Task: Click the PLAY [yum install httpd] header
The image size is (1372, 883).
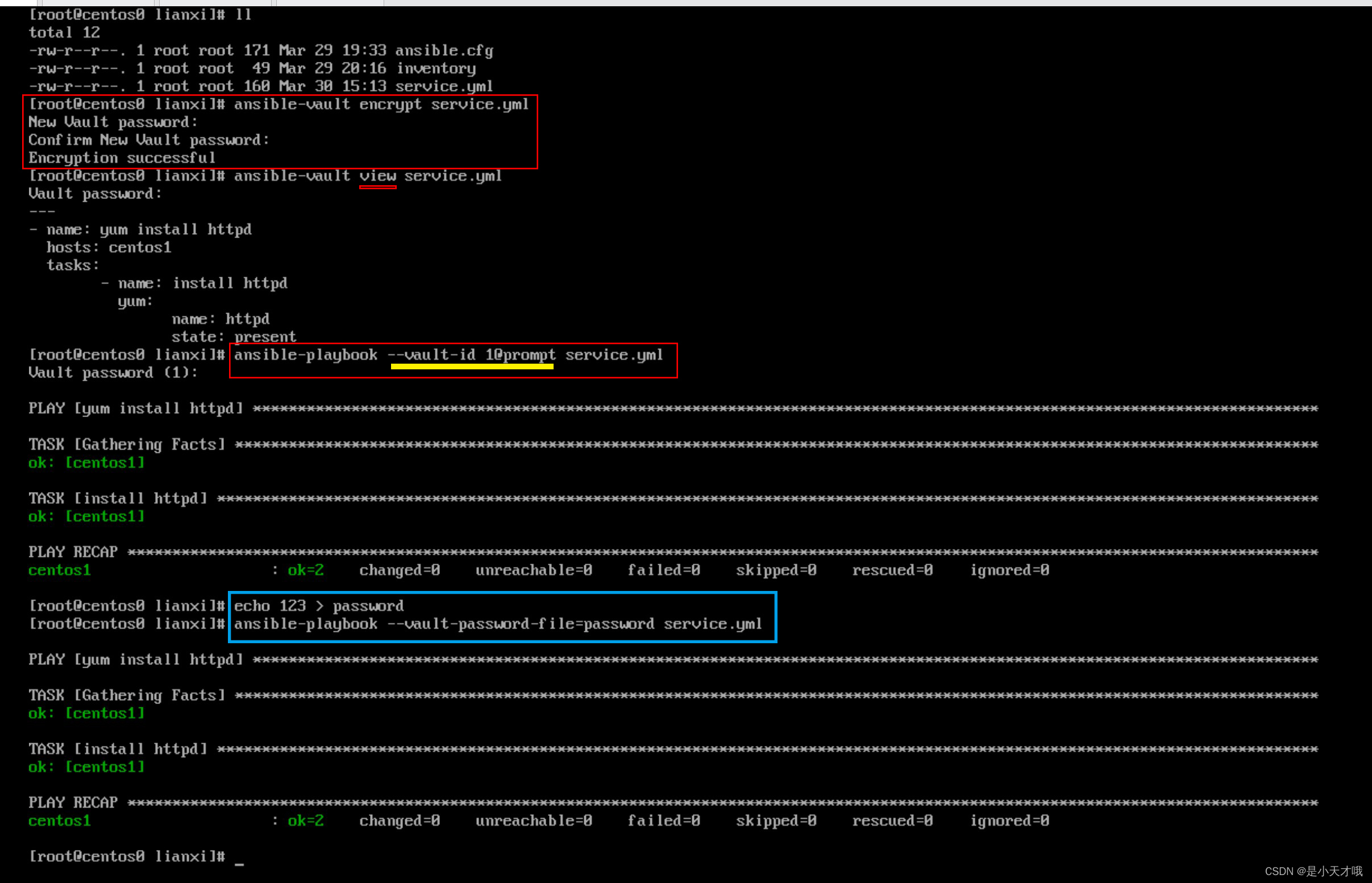Action: point(135,407)
